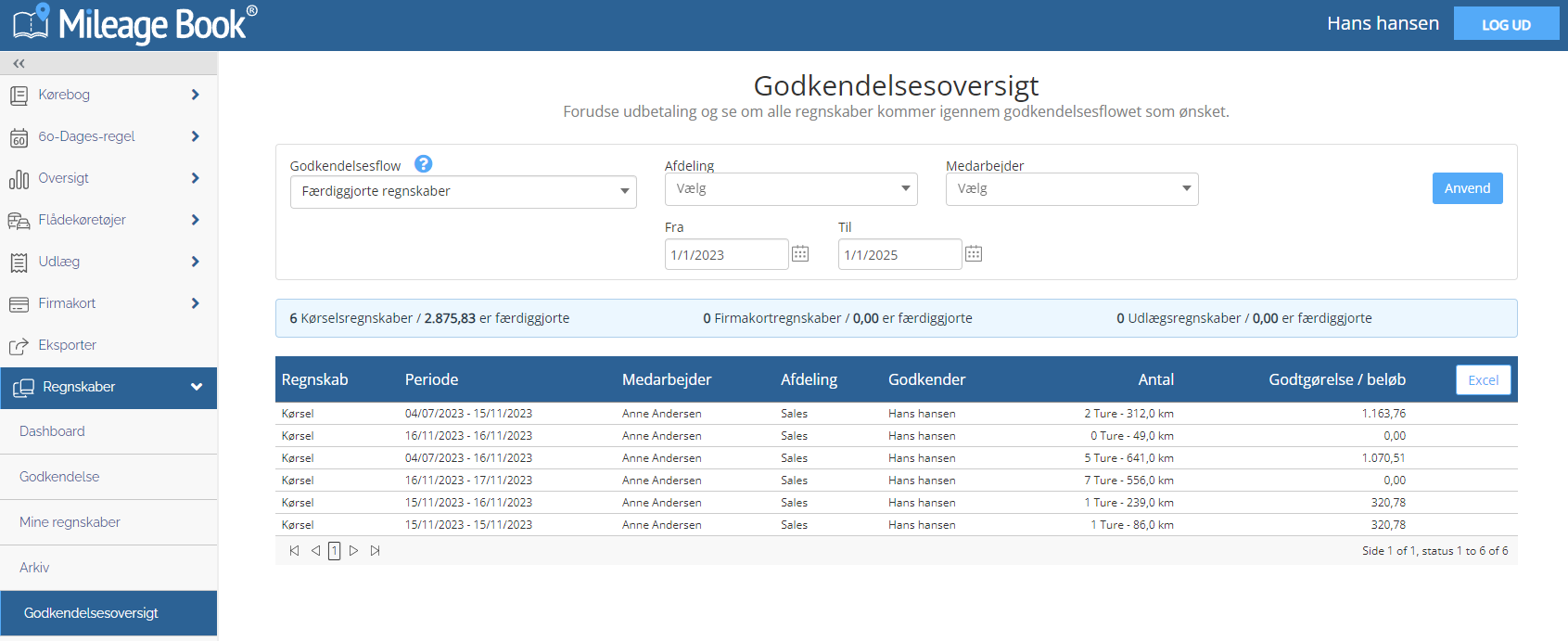Go to first page of table
Screen dimensions: 1568x641
point(295,551)
